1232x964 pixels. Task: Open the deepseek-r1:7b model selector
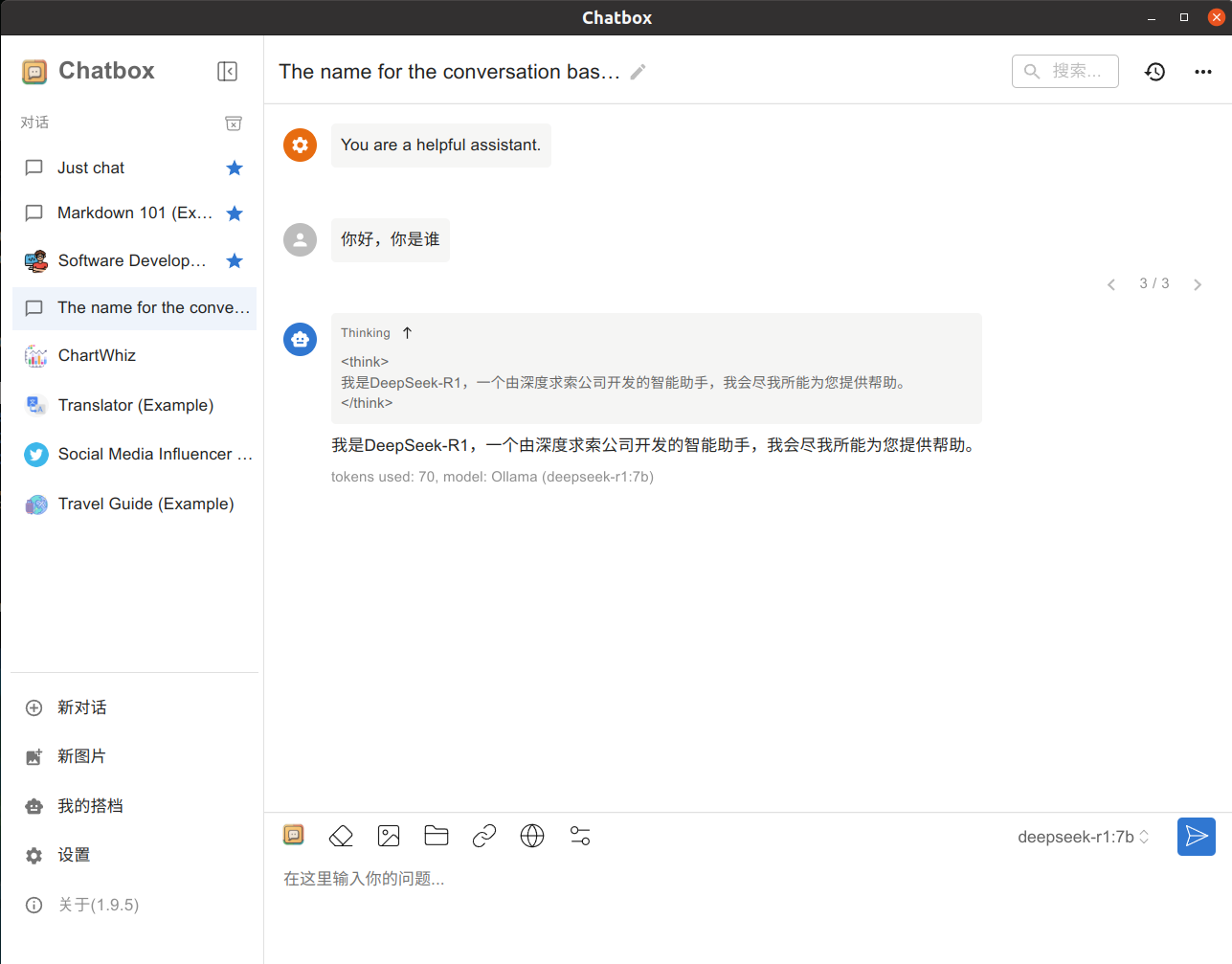click(1084, 837)
